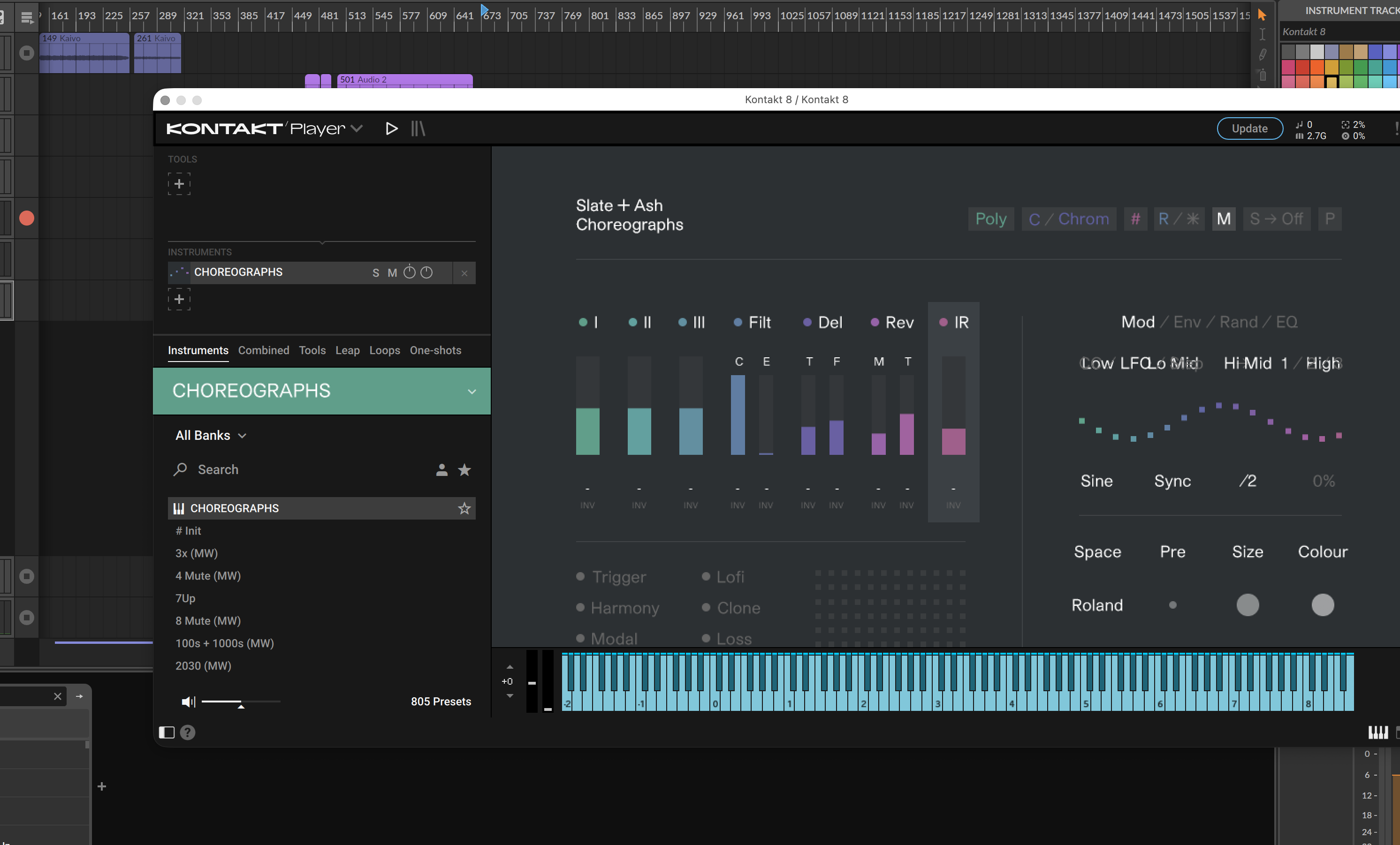
Task: Click the arrow beside the lower-left panel tab
Action: click(x=79, y=696)
